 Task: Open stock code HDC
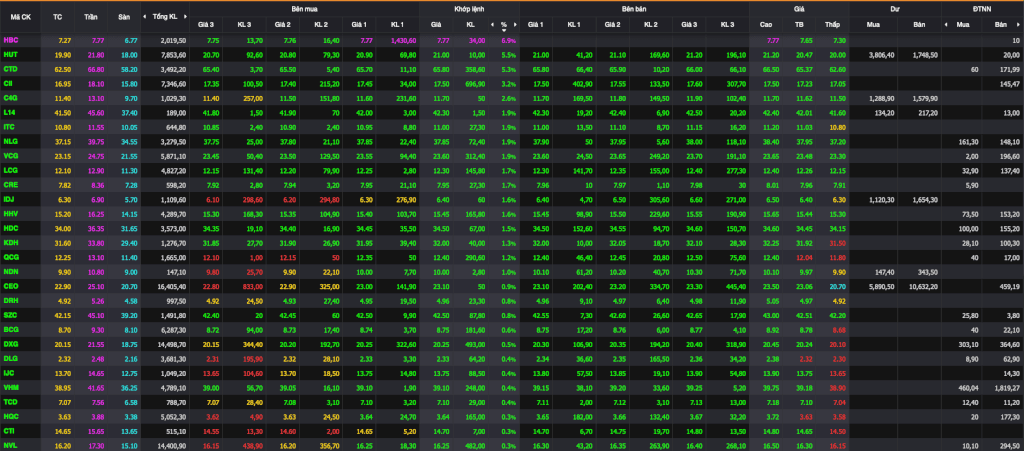click(10, 228)
